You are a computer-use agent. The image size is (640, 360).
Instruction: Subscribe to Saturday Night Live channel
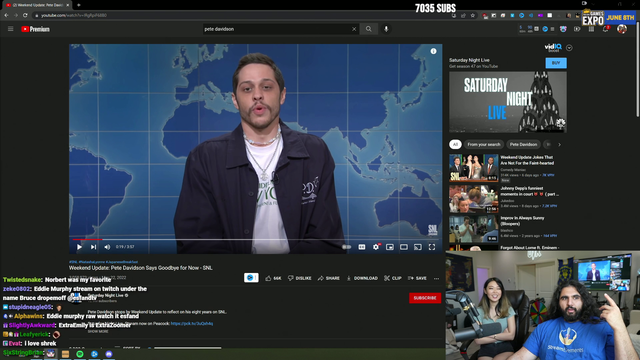[x=425, y=298]
